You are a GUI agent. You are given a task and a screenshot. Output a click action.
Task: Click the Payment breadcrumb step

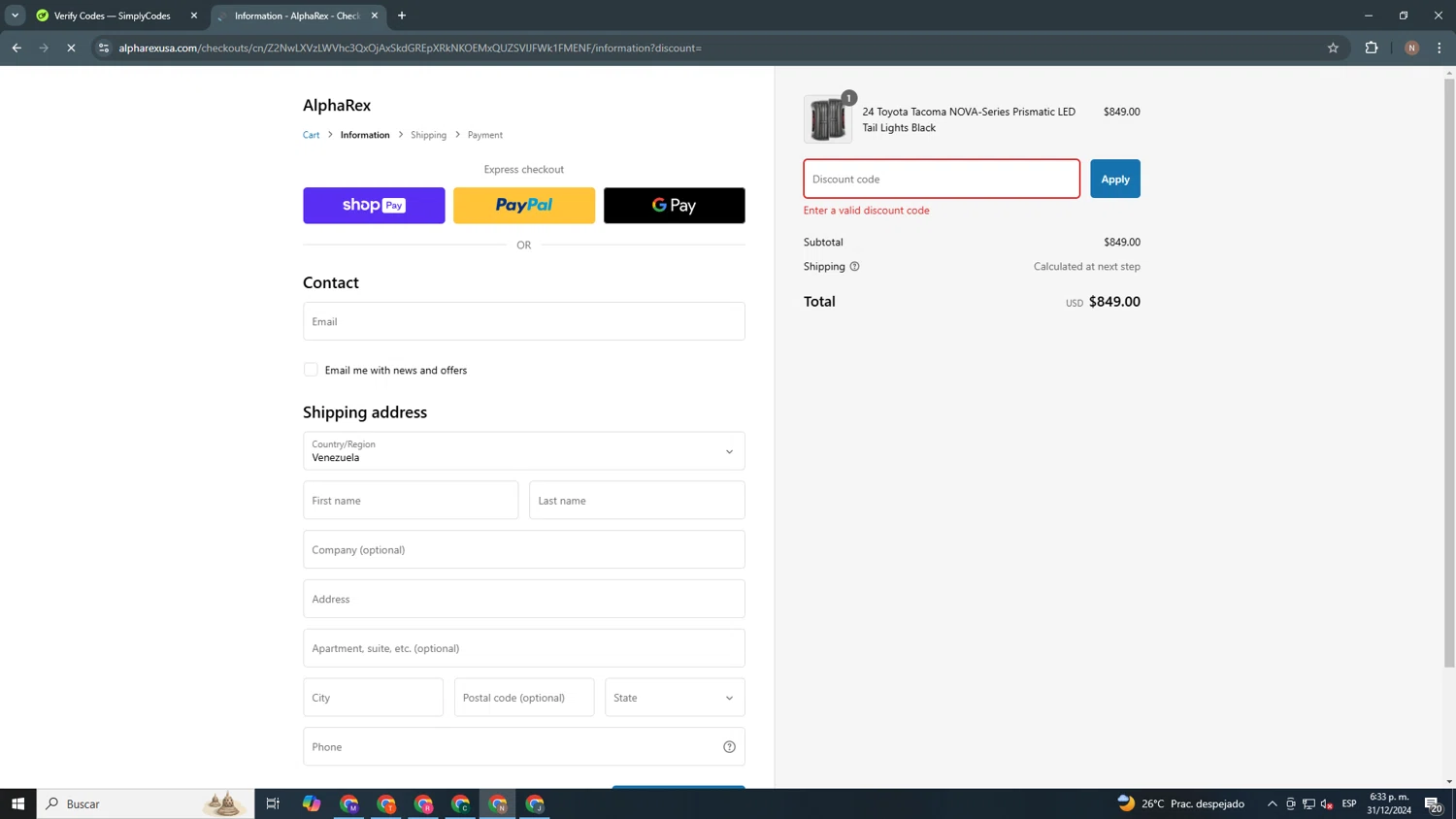click(485, 135)
